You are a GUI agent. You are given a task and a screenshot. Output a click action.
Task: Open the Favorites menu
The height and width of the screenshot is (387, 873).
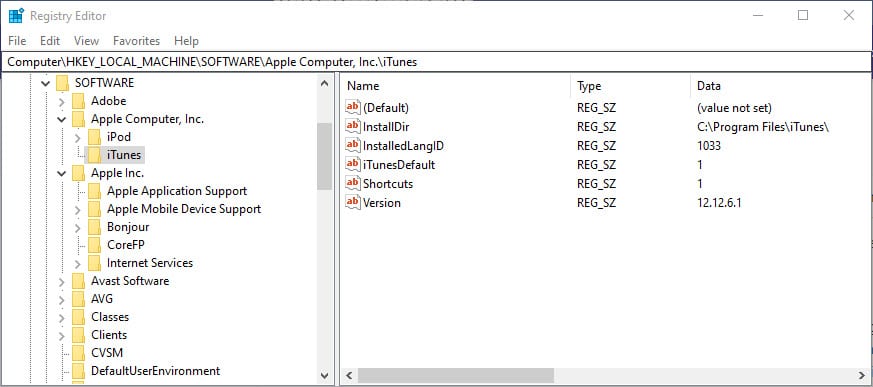click(136, 41)
